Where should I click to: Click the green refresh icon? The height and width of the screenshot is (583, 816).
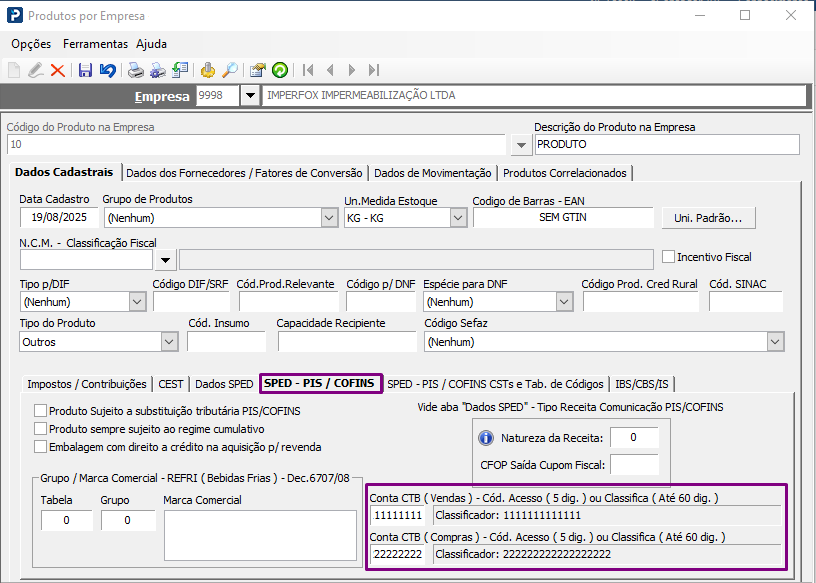click(x=280, y=70)
